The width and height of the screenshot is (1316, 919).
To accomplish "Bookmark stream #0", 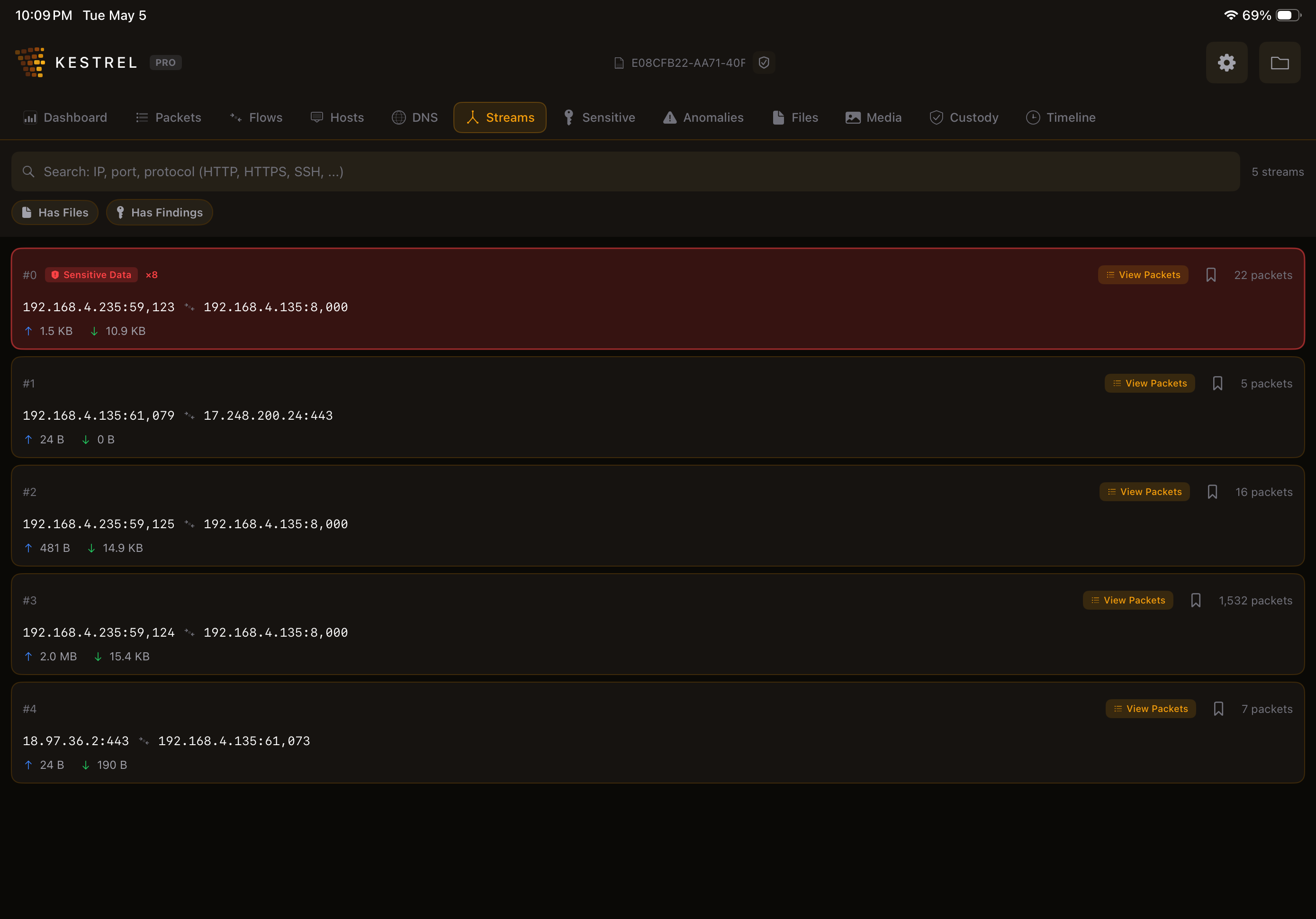I will coord(1211,275).
